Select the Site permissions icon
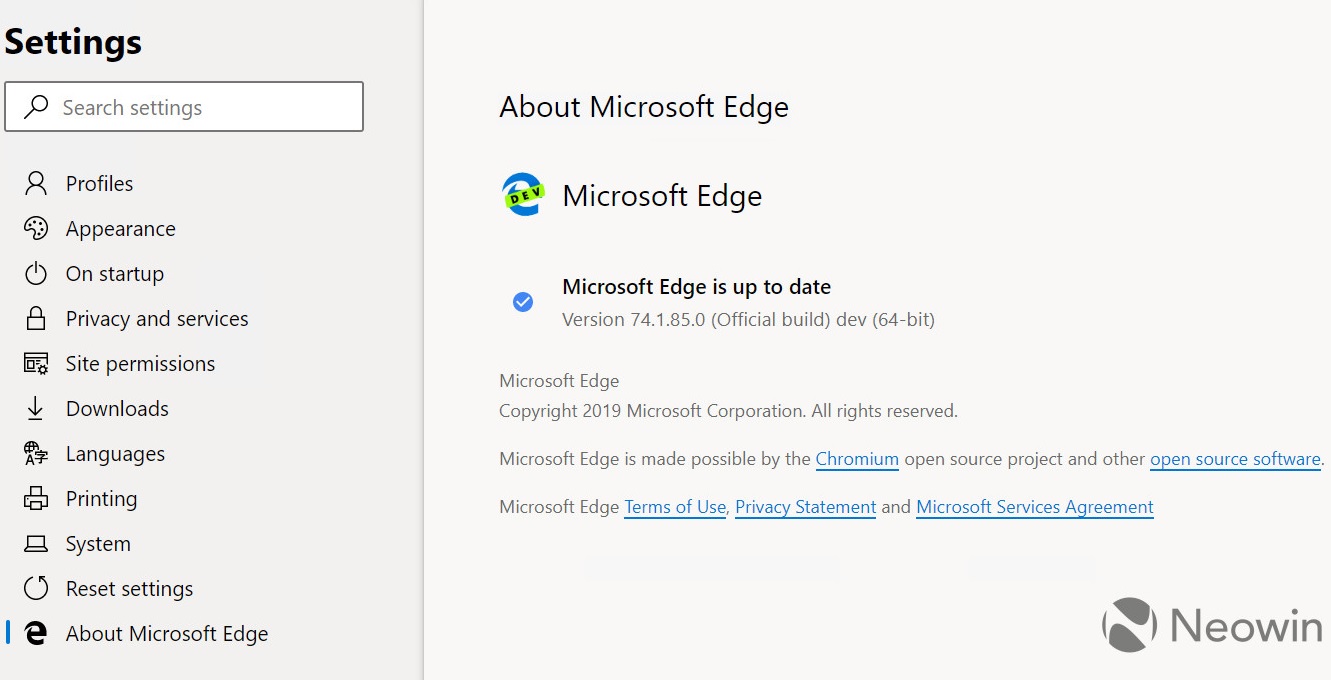1331x680 pixels. click(36, 363)
